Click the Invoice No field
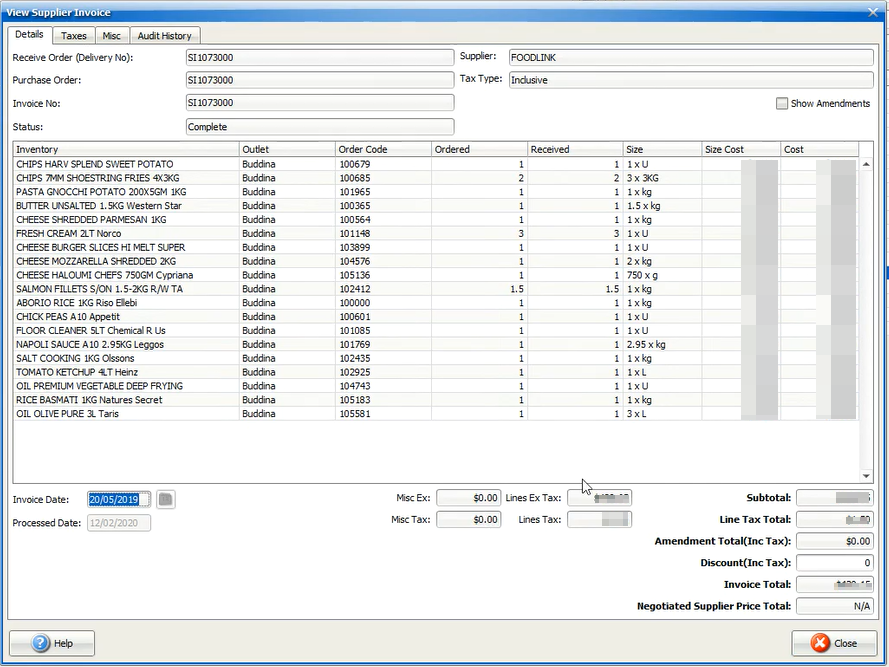Image resolution: width=889 pixels, height=667 pixels. click(320, 103)
